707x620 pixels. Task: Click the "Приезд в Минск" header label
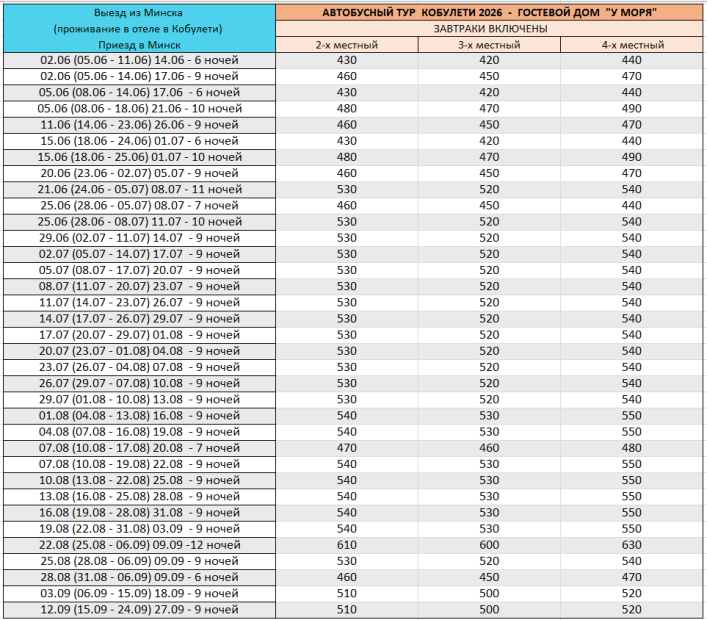[137, 46]
